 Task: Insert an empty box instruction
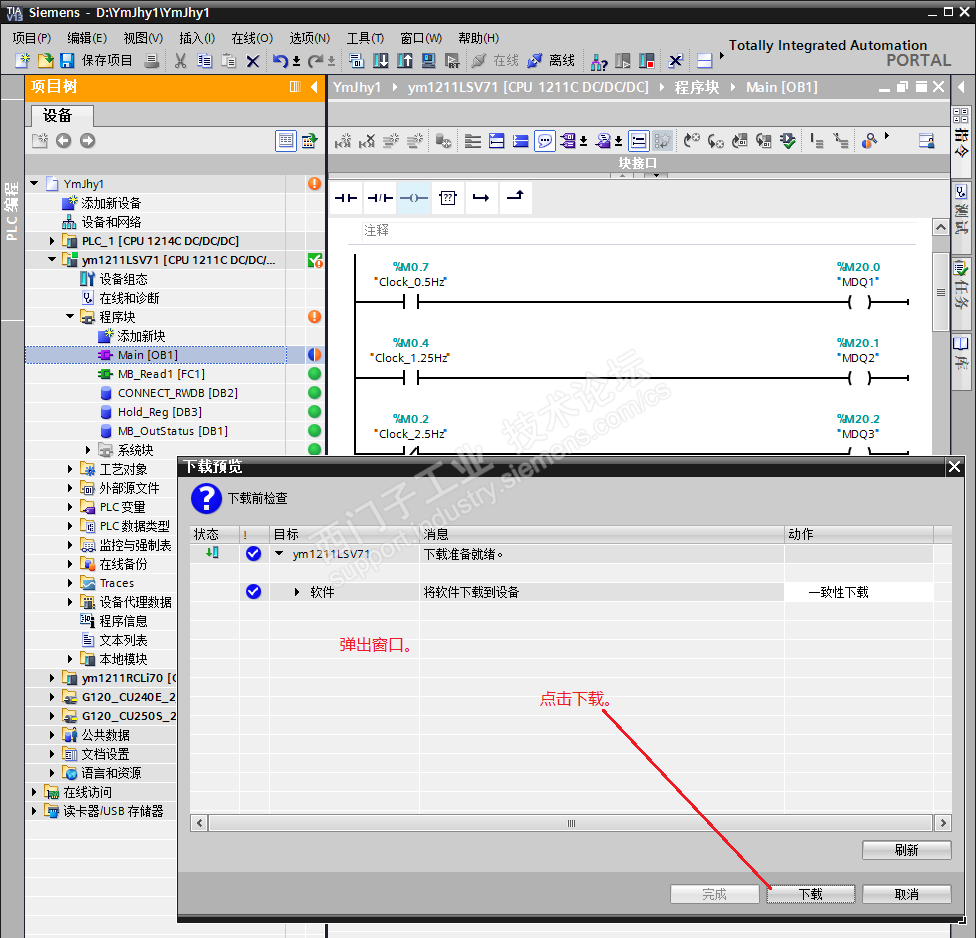(x=448, y=198)
